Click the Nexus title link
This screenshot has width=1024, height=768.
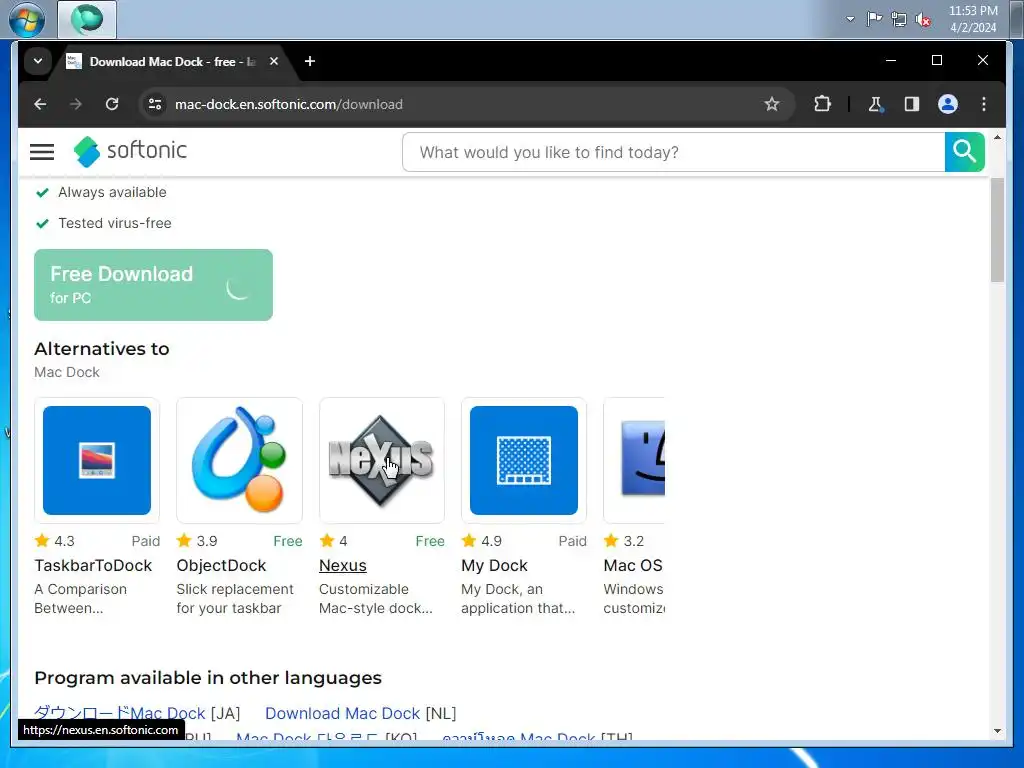tap(342, 566)
